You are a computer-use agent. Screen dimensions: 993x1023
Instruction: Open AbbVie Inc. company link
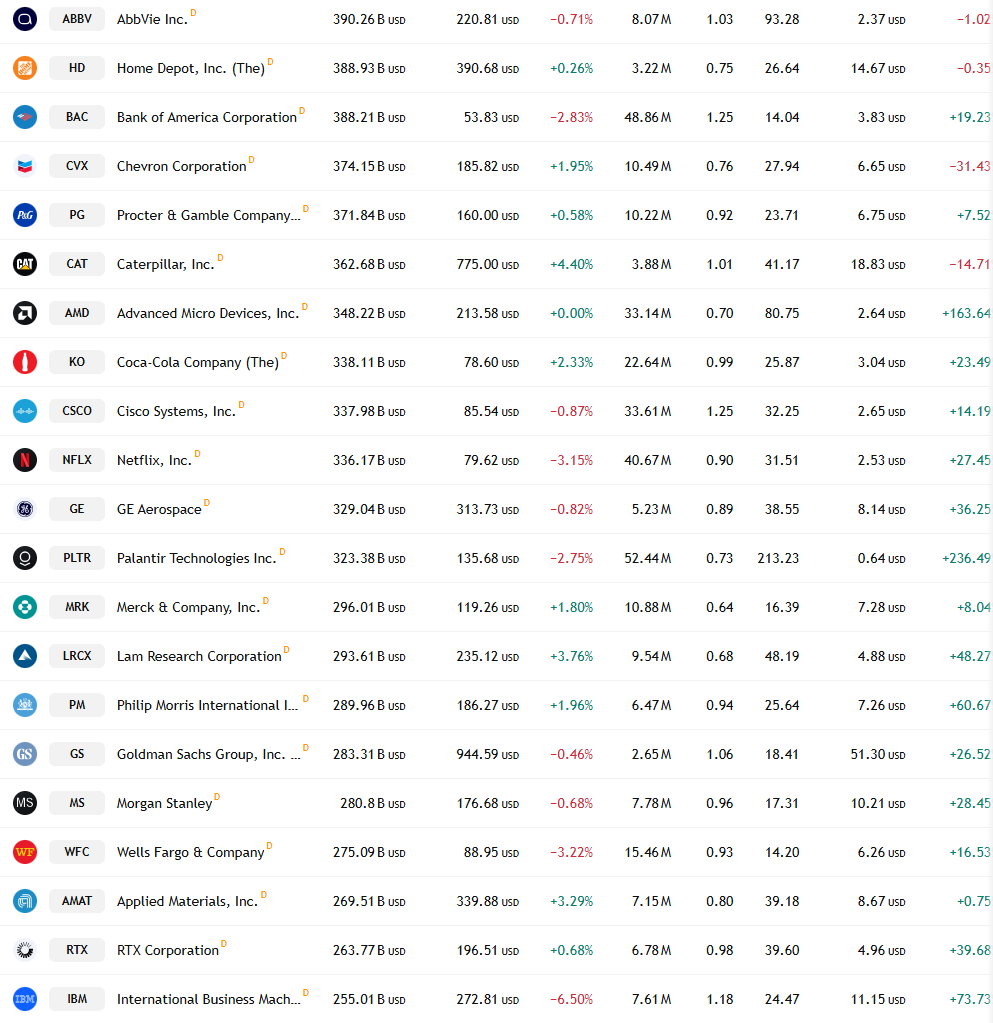point(152,20)
